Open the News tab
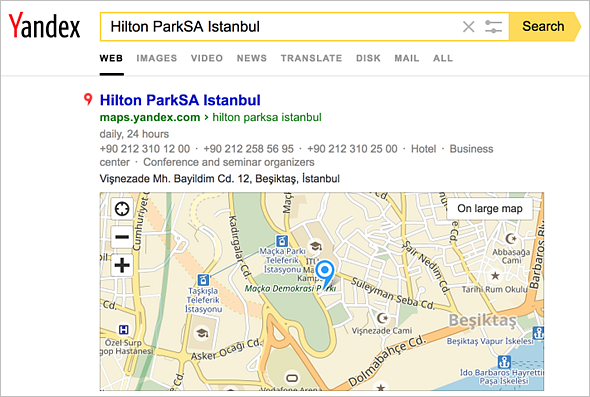Image resolution: width=590 pixels, height=397 pixels. (252, 58)
